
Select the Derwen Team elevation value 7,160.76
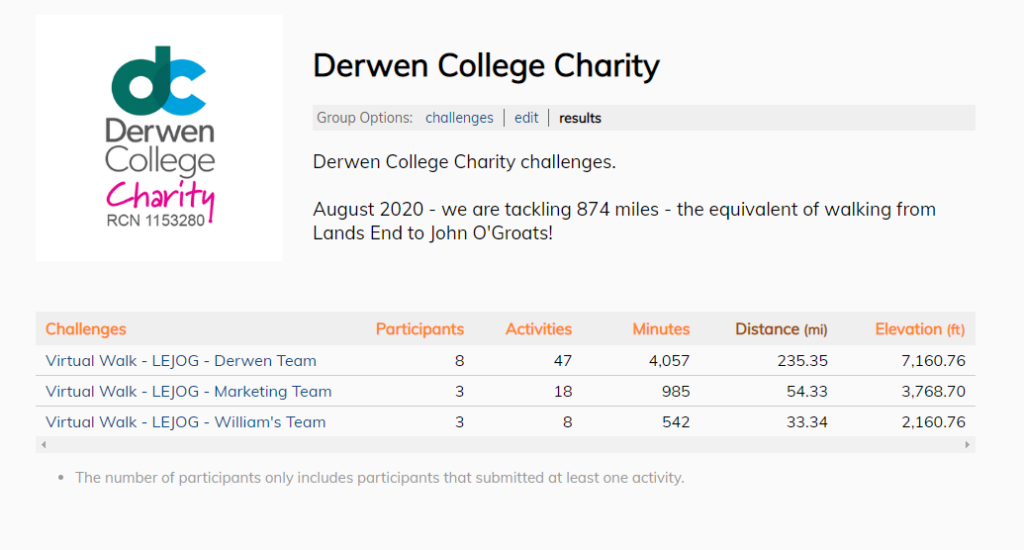click(933, 361)
